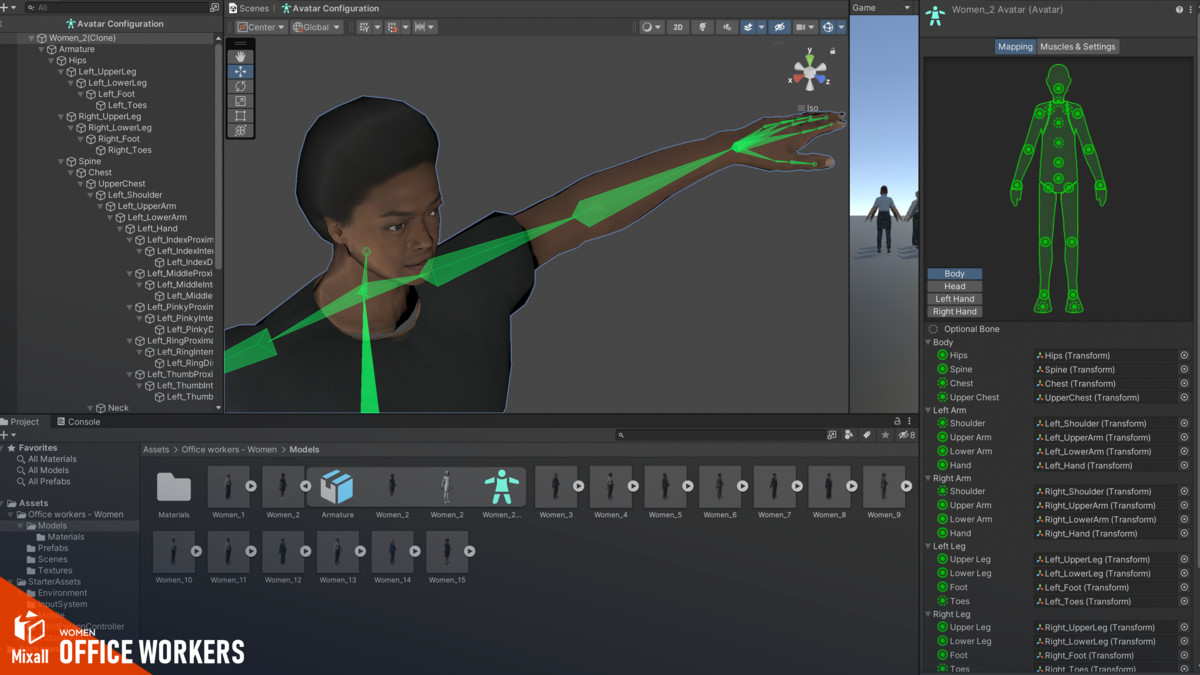Select the Women_15 model thumbnail
The image size is (1200, 675).
click(447, 550)
